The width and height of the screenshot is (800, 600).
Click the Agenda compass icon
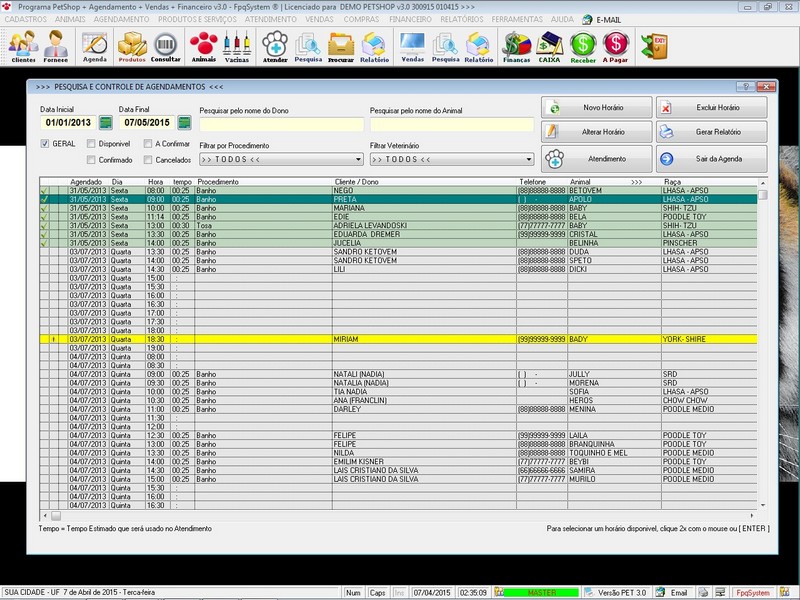[x=95, y=45]
